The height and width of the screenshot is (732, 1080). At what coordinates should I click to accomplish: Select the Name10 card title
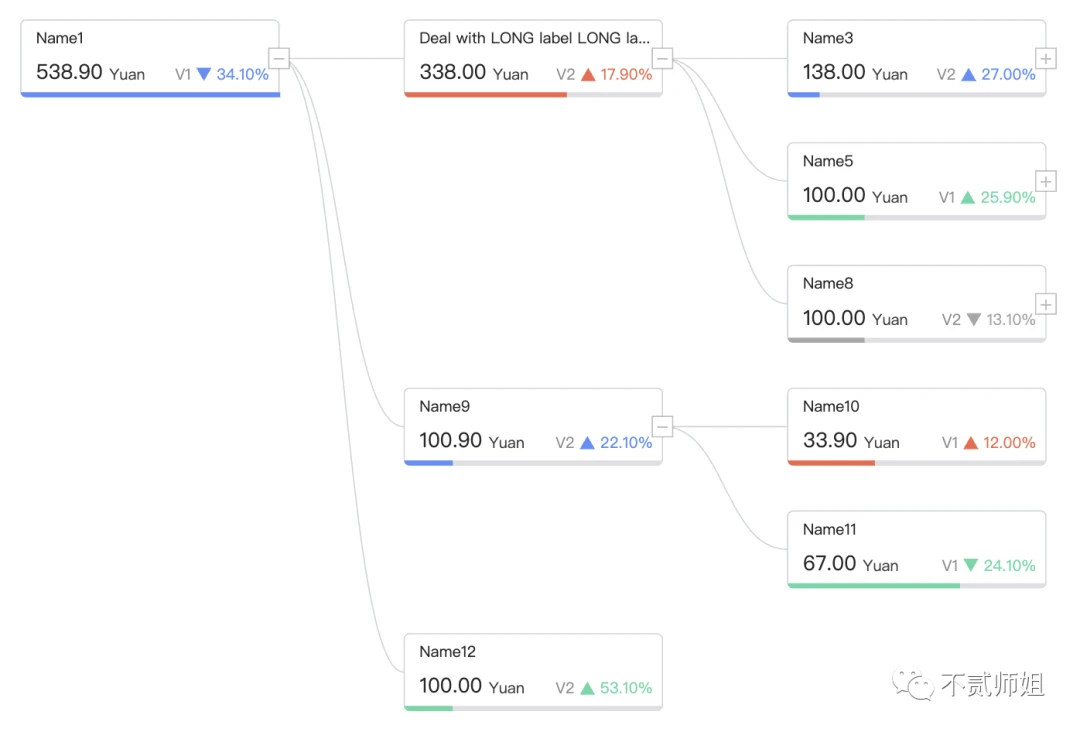click(x=831, y=406)
